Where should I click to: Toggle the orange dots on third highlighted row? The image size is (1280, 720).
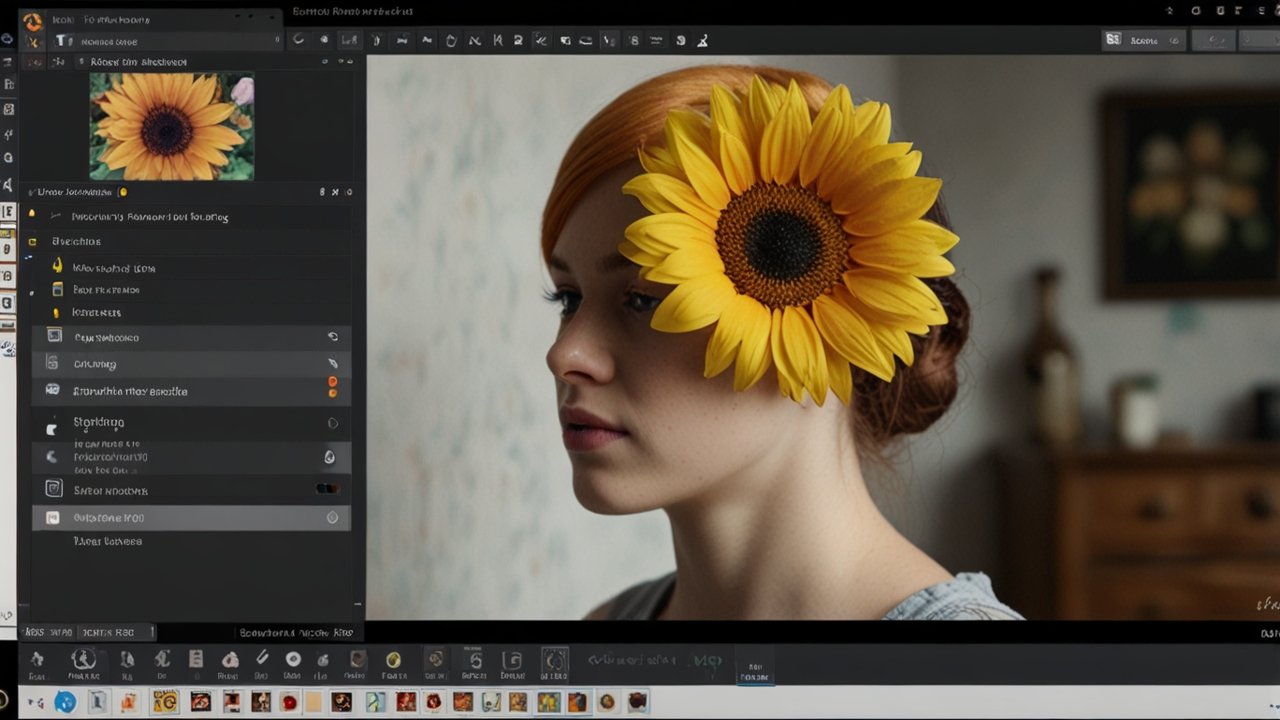point(333,387)
